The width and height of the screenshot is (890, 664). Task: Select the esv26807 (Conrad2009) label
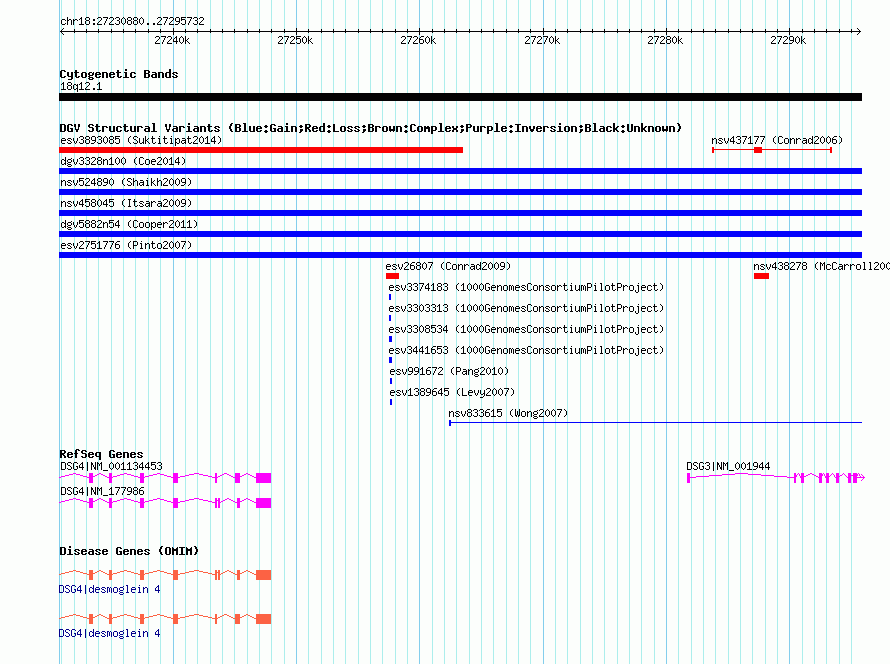point(448,266)
